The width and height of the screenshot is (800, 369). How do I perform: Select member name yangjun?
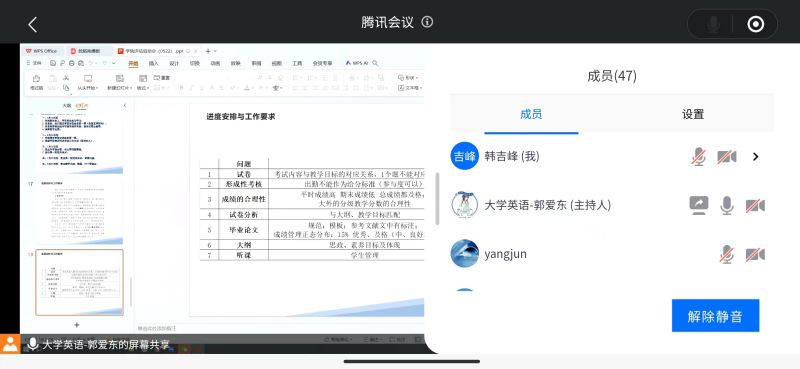pos(506,254)
